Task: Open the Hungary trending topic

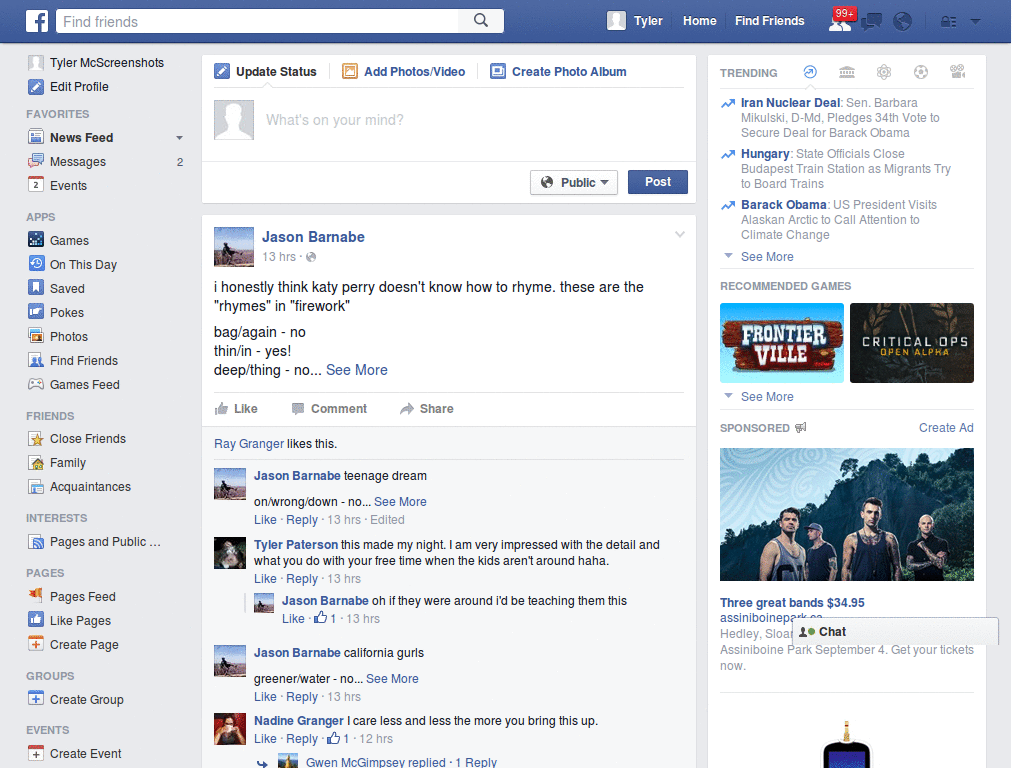Action: 765,153
